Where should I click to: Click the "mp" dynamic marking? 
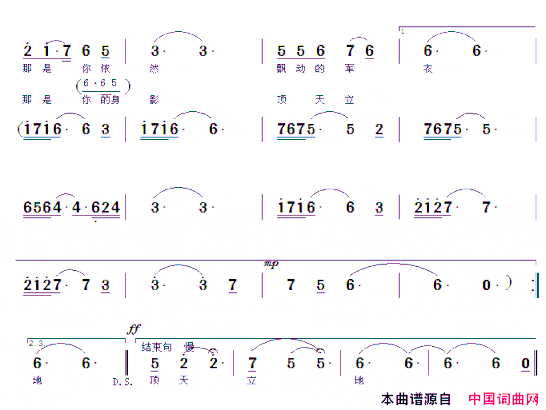[x=271, y=263]
